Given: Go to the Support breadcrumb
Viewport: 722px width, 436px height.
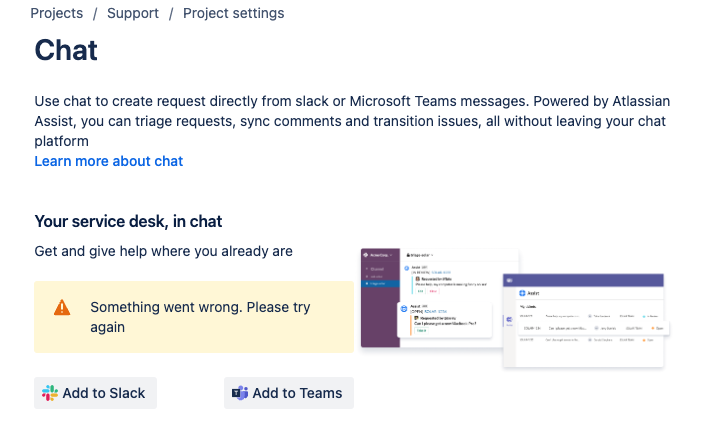Looking at the screenshot, I should click(133, 13).
